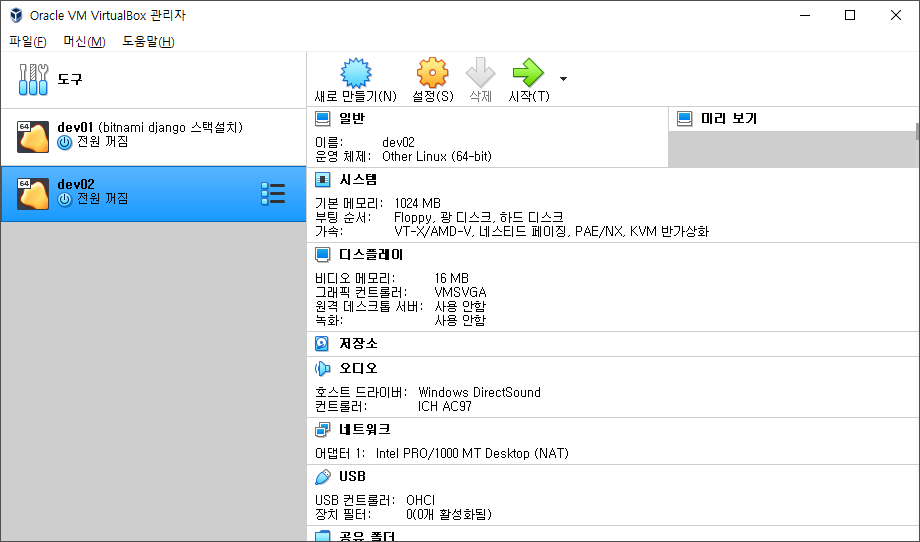The width and height of the screenshot is (920, 542).
Task: Click the 1024 MB base memory value
Action: pos(417,203)
